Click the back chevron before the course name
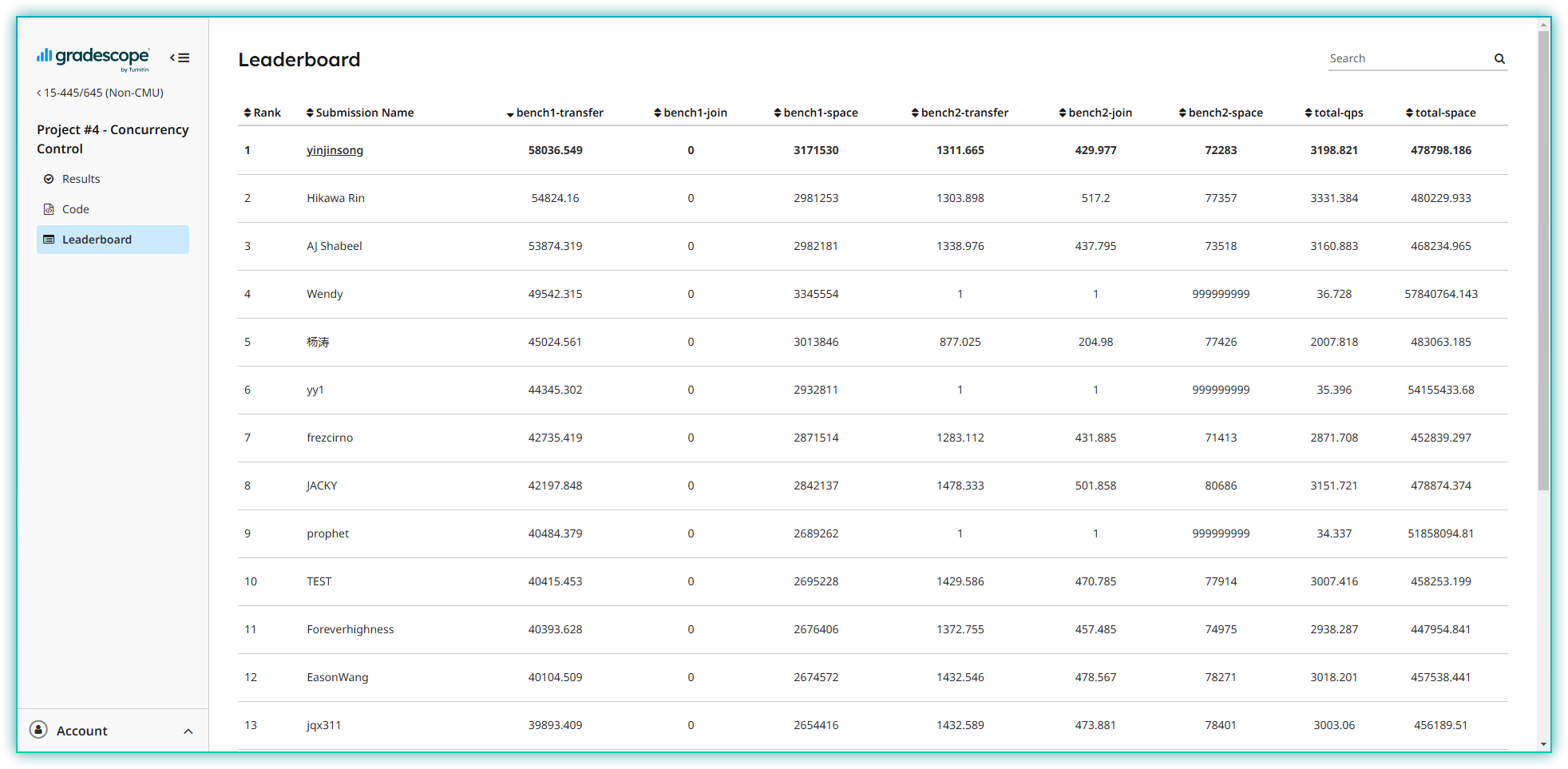Viewport: 1568px width, 769px height. tap(38, 93)
